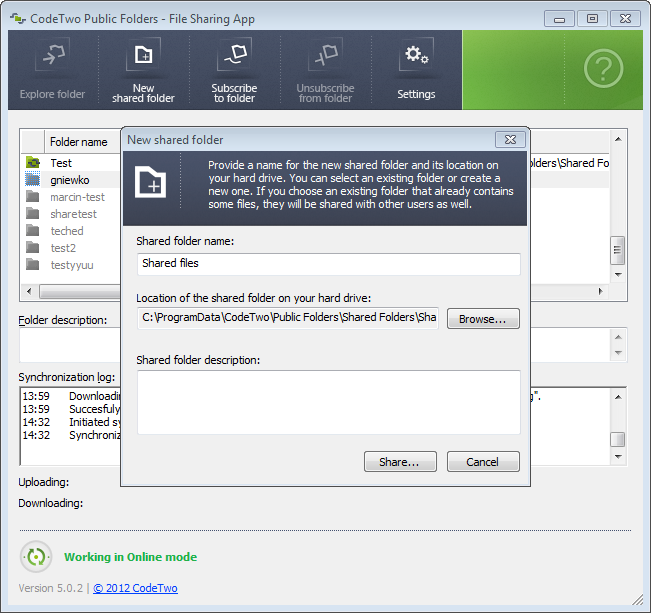Click folder list horizontal scrollbar right arrow
The height and width of the screenshot is (613, 651).
point(600,291)
